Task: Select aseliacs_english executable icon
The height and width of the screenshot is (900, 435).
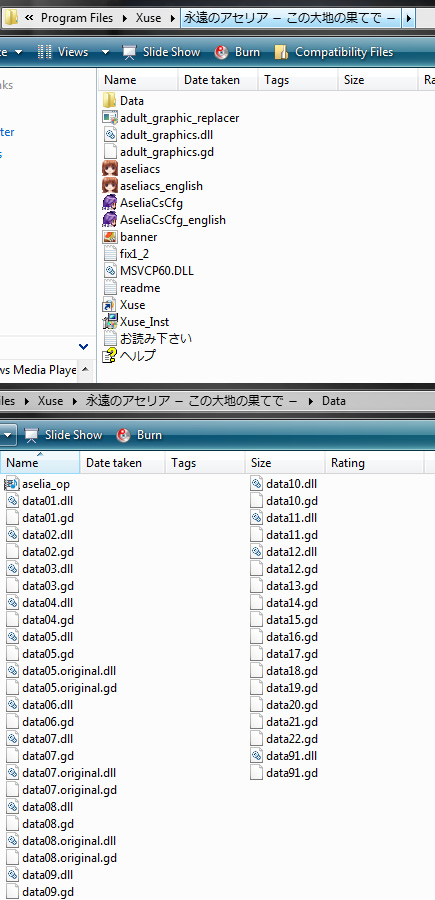Action: (110, 186)
